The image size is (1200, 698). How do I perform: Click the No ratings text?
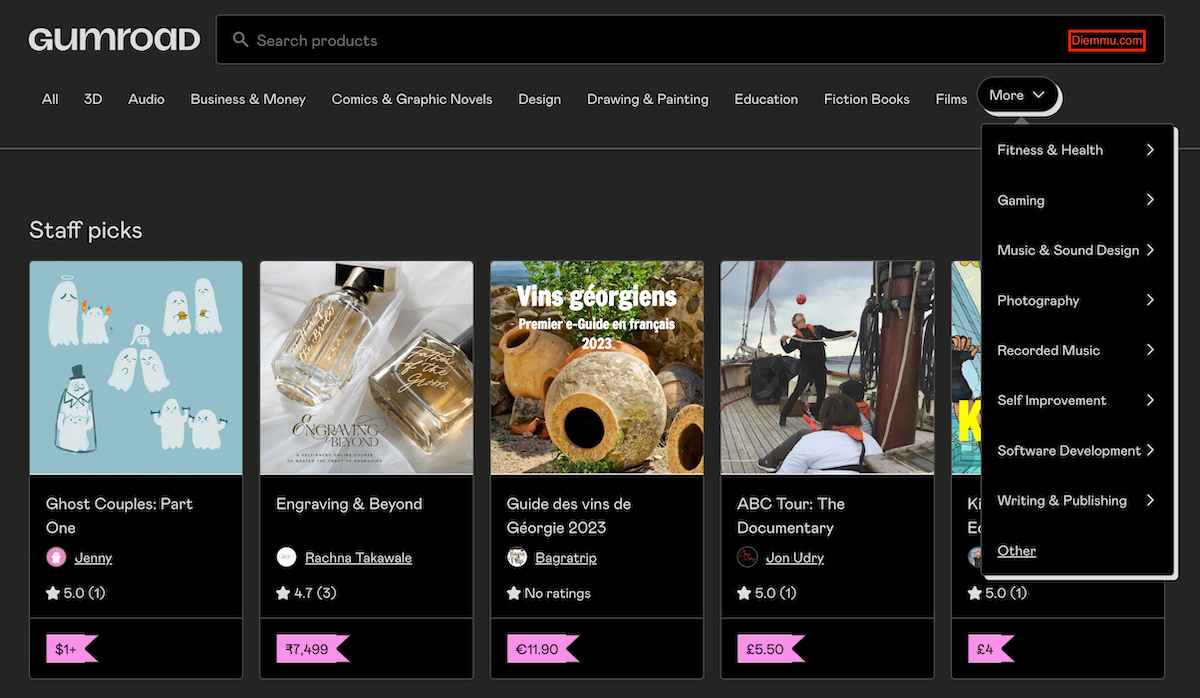click(557, 593)
